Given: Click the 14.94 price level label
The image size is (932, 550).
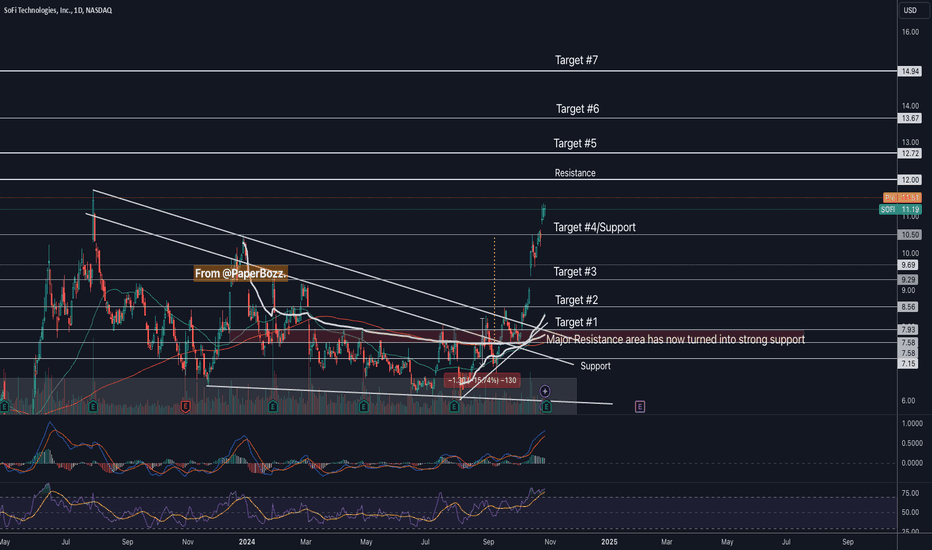Looking at the screenshot, I should tap(909, 71).
